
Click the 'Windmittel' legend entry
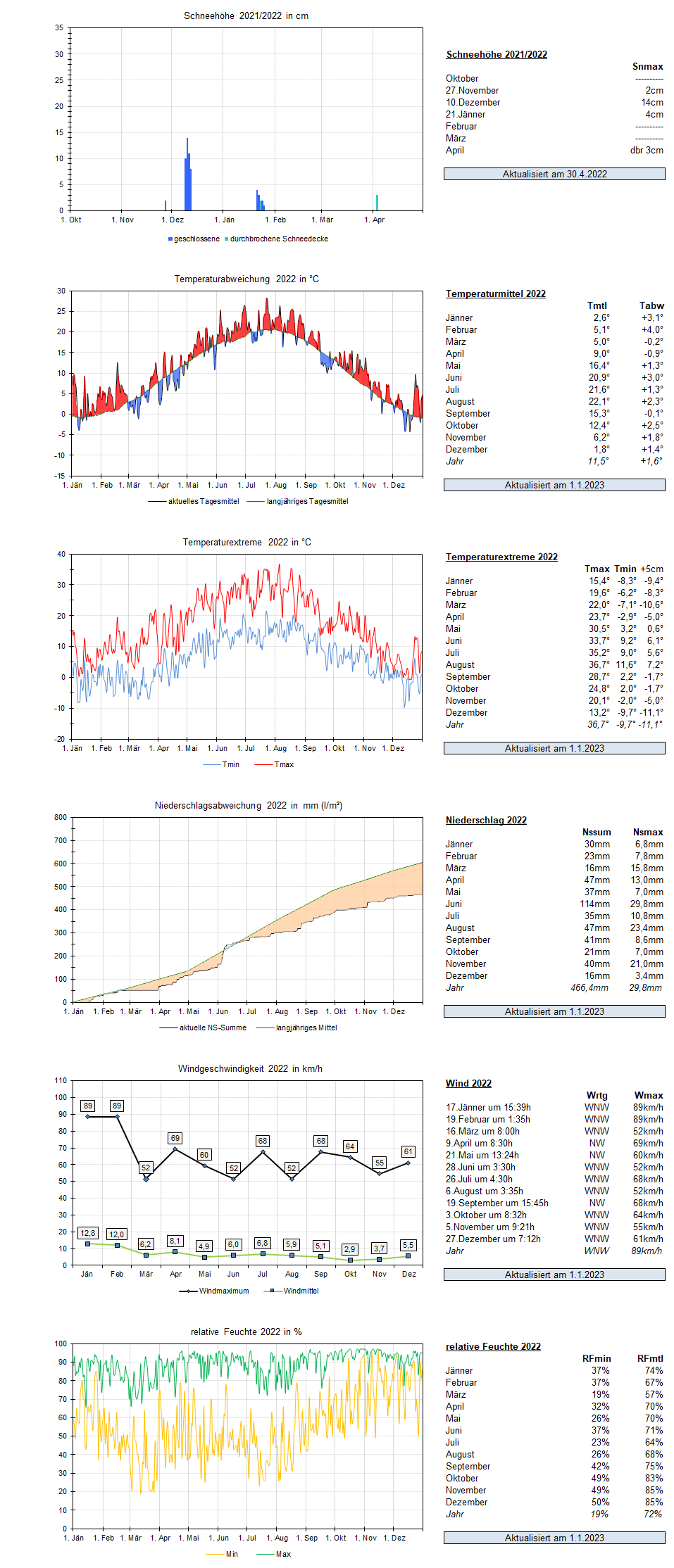[291, 1291]
